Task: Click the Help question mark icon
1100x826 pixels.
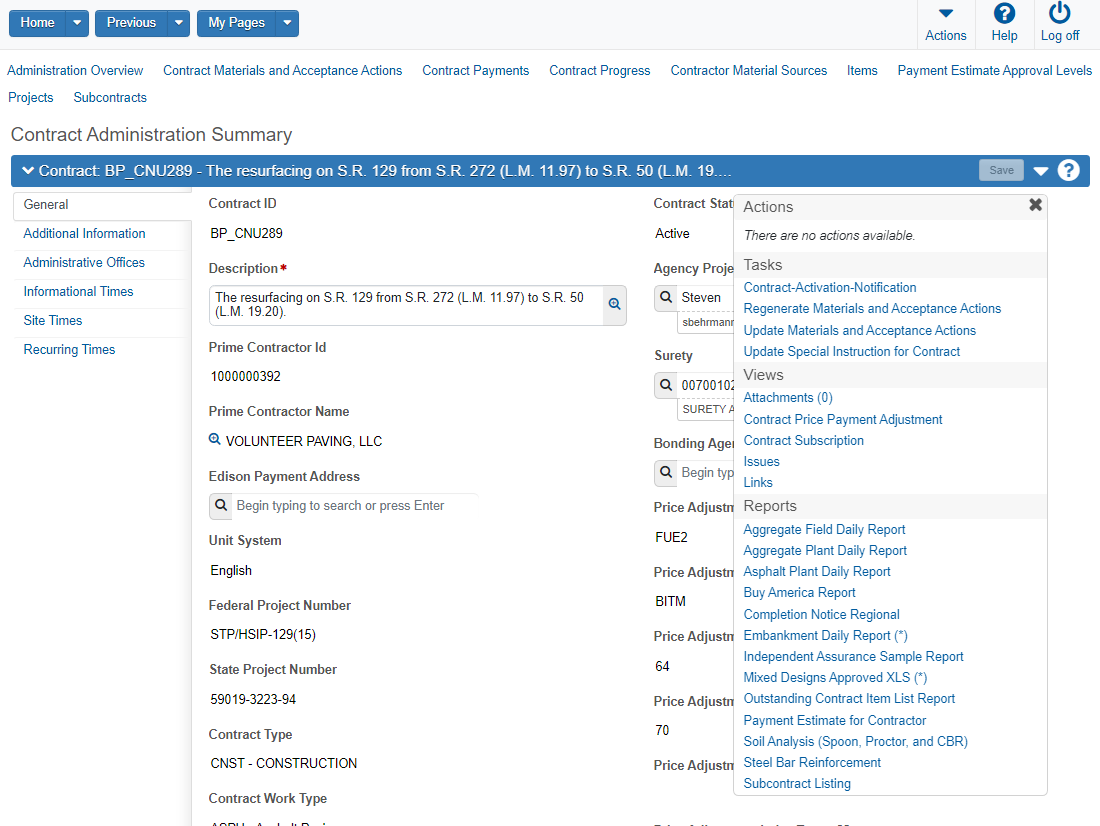Action: [1004, 14]
